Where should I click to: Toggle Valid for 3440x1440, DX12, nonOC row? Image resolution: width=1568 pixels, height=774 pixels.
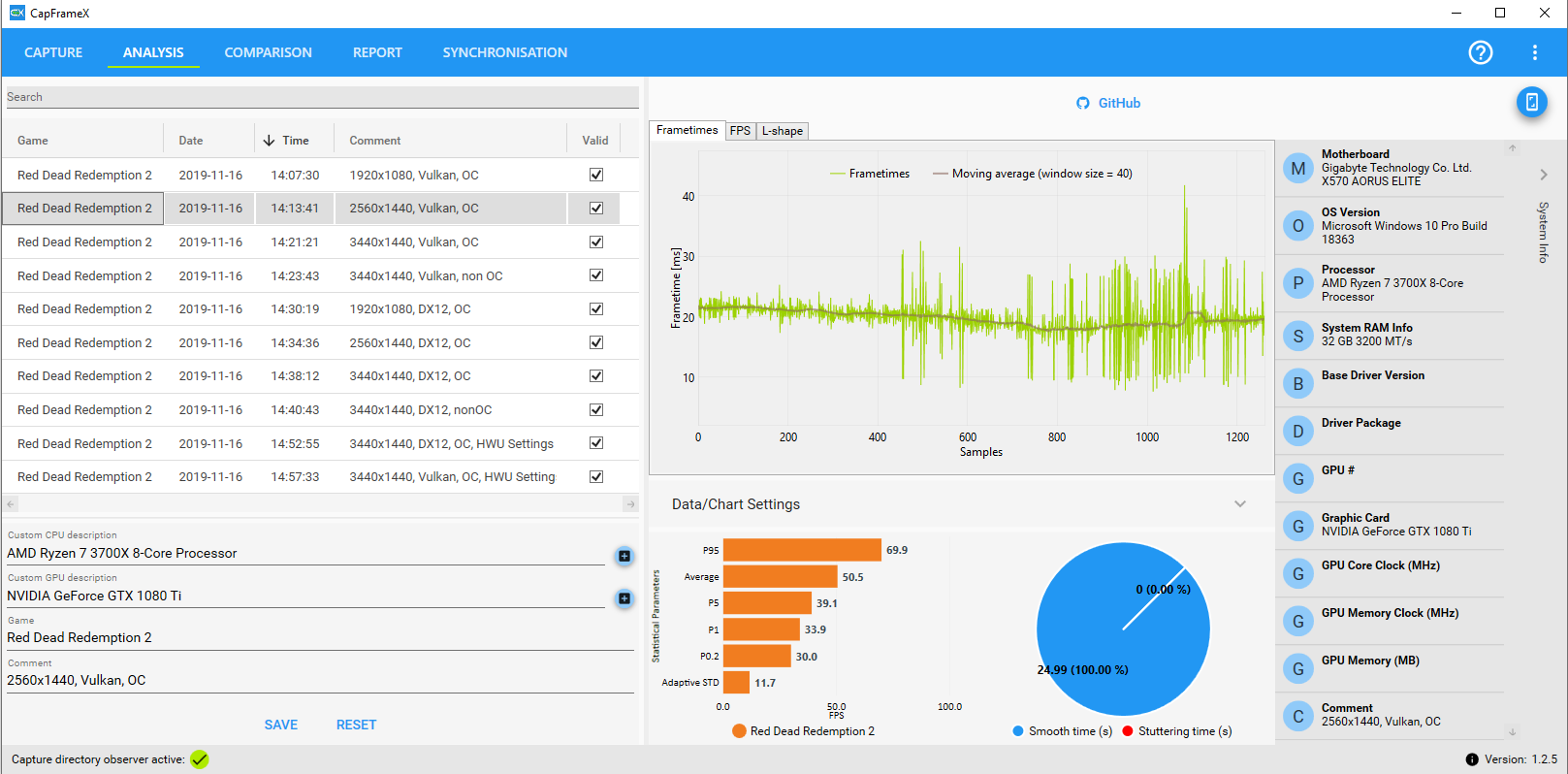pyautogui.click(x=596, y=409)
